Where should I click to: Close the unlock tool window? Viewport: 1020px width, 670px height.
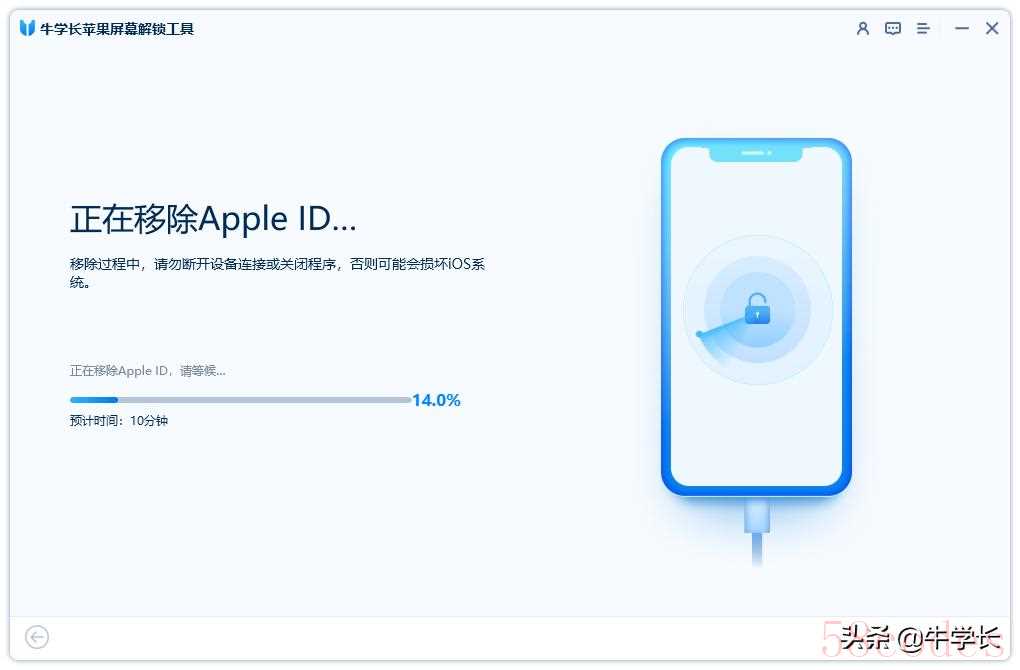991,29
